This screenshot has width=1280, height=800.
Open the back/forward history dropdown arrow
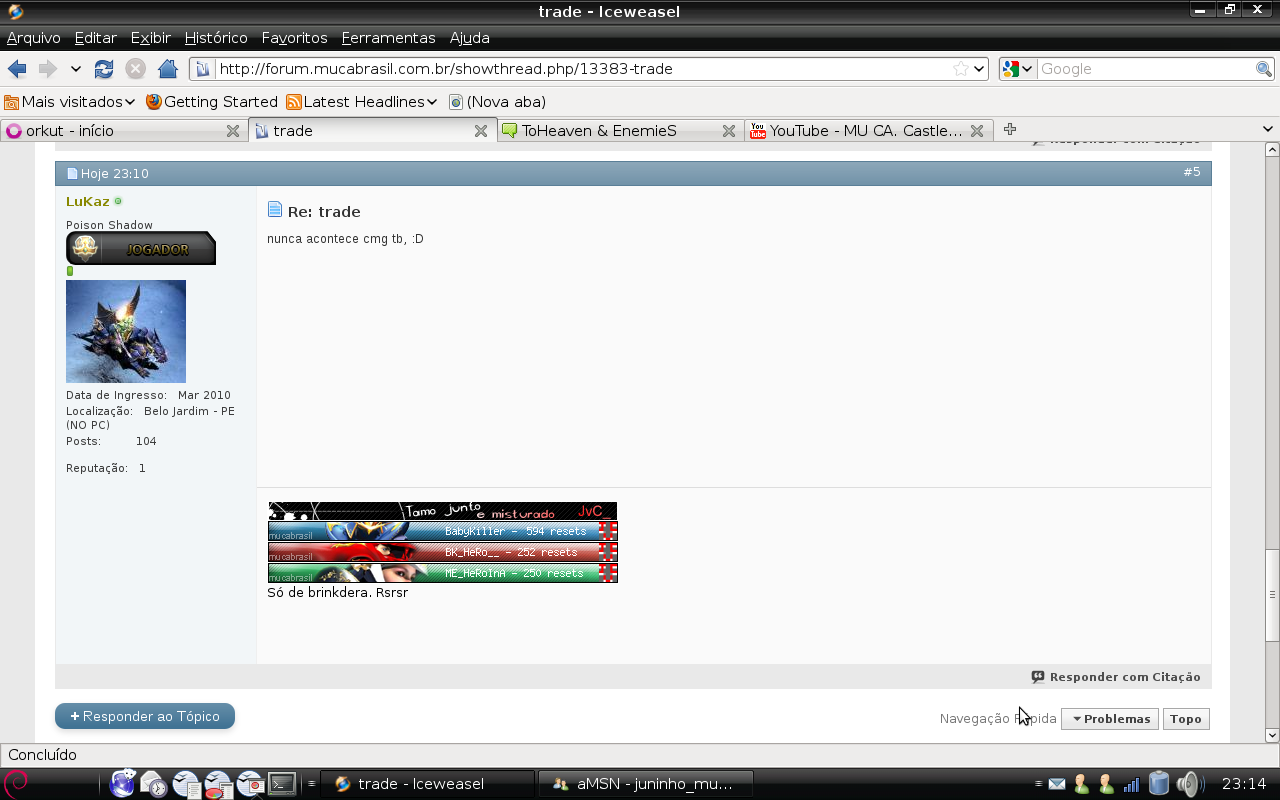click(76, 69)
